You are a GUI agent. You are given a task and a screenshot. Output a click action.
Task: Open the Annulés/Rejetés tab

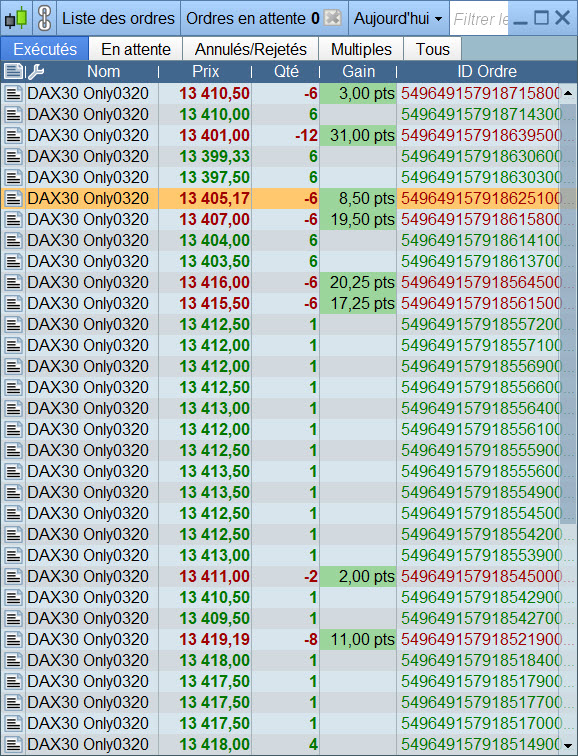tap(251, 49)
